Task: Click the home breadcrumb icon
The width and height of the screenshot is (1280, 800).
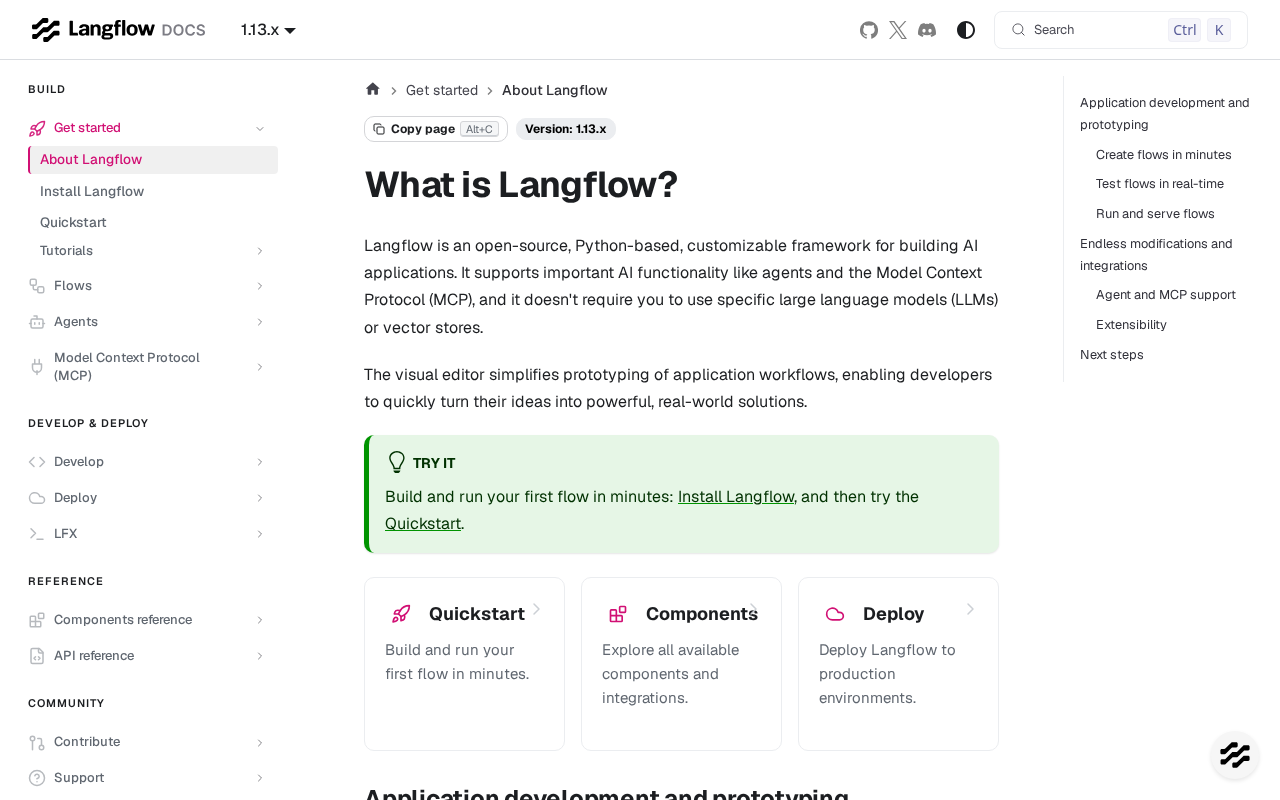Action: coord(373,89)
